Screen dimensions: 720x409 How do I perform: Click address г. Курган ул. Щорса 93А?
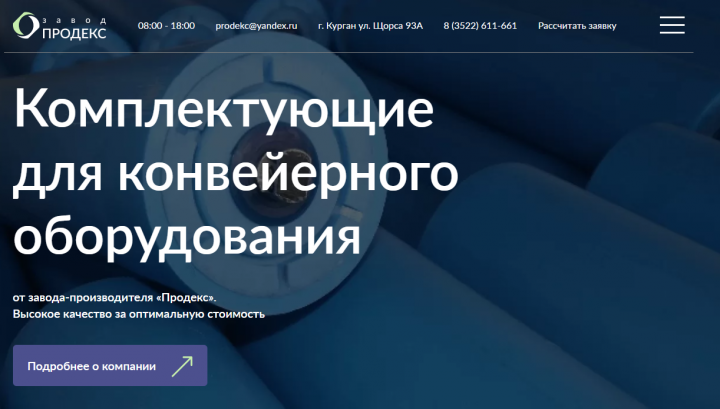pyautogui.click(x=370, y=26)
